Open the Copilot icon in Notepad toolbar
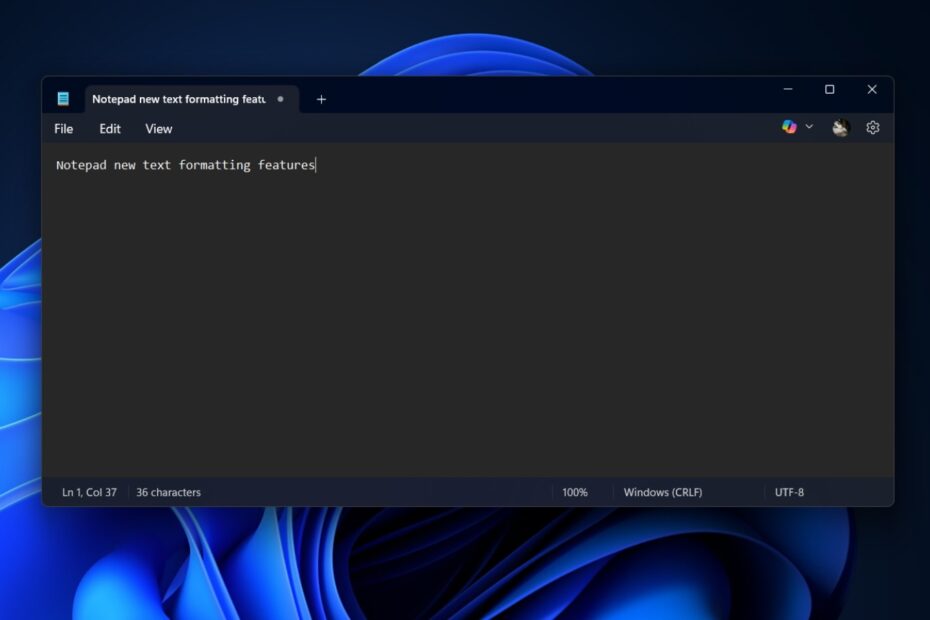The image size is (930, 620). tap(789, 127)
